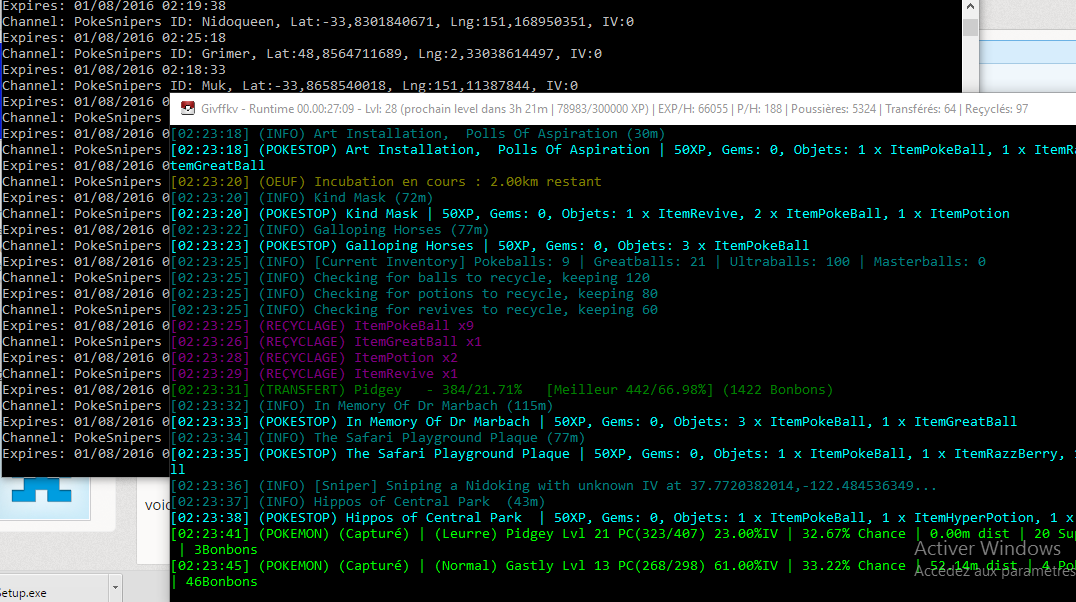The width and height of the screenshot is (1076, 602).
Task: Click the "Poussières: 5324" title bar entry
Action: point(834,108)
